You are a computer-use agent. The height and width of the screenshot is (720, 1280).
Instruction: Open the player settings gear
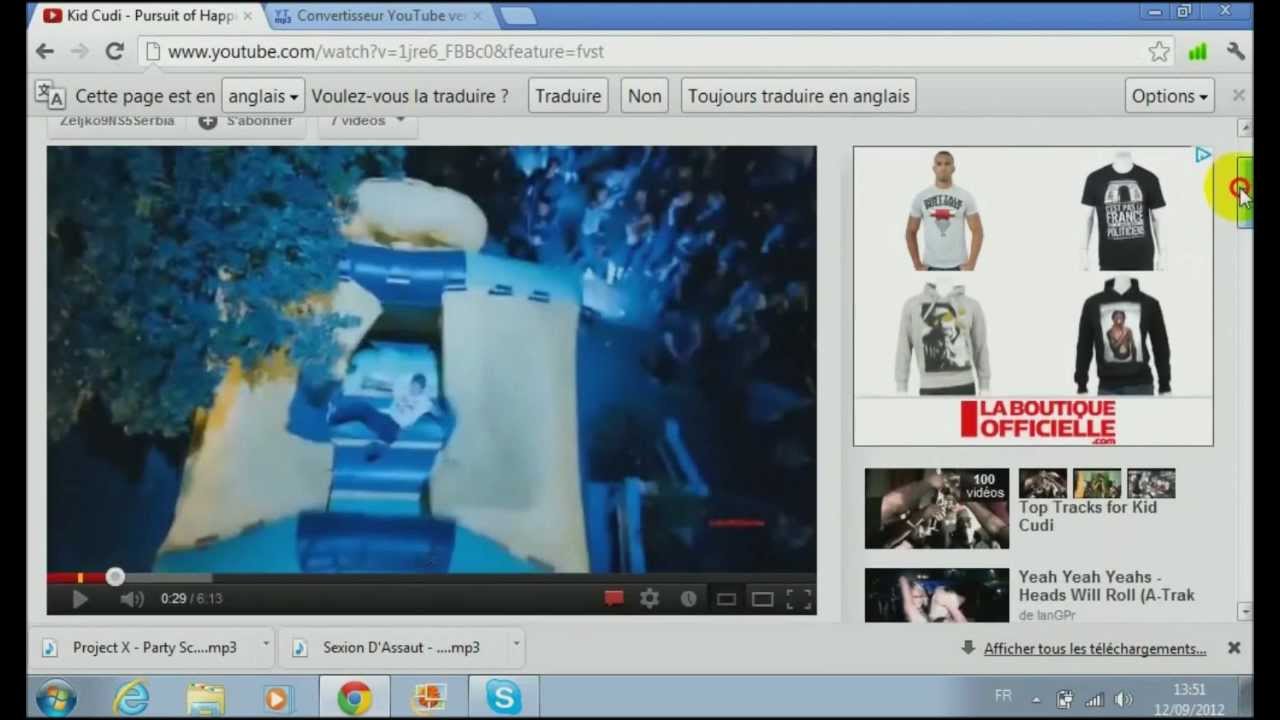pos(650,598)
